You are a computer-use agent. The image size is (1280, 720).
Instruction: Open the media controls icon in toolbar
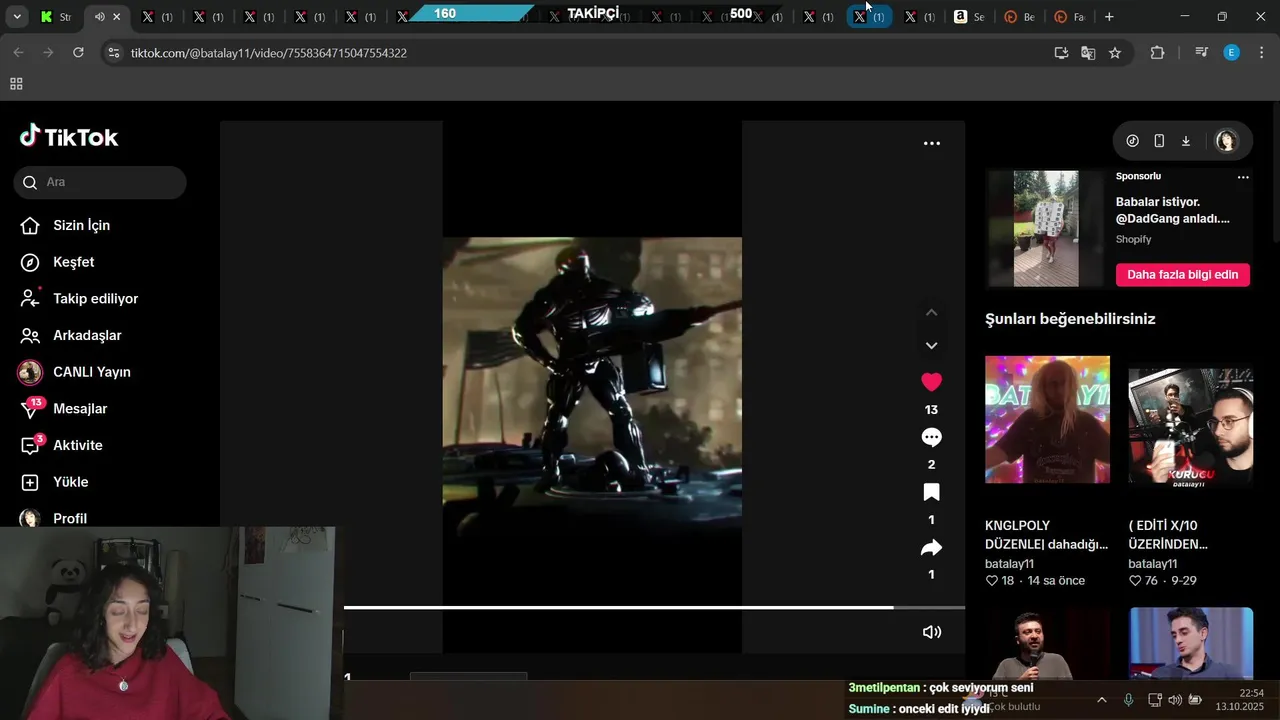(1201, 53)
